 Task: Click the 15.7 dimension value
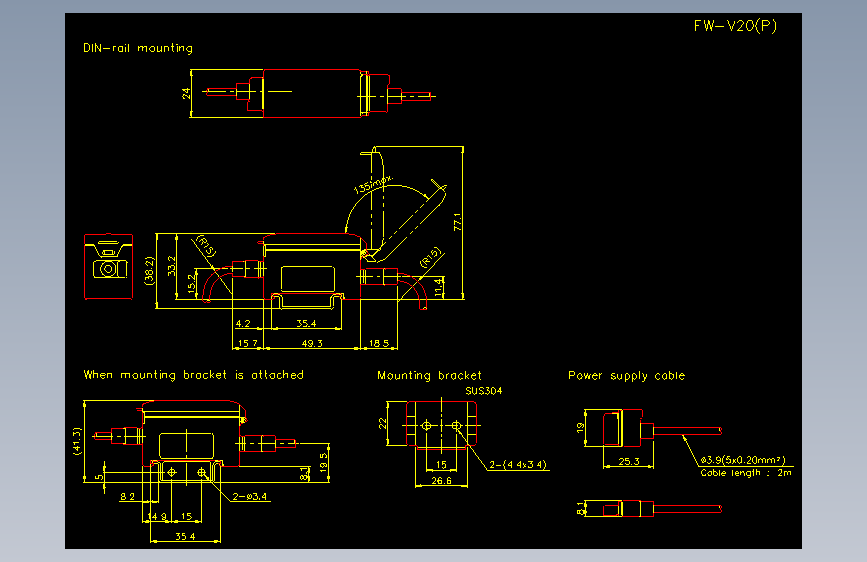pyautogui.click(x=248, y=344)
